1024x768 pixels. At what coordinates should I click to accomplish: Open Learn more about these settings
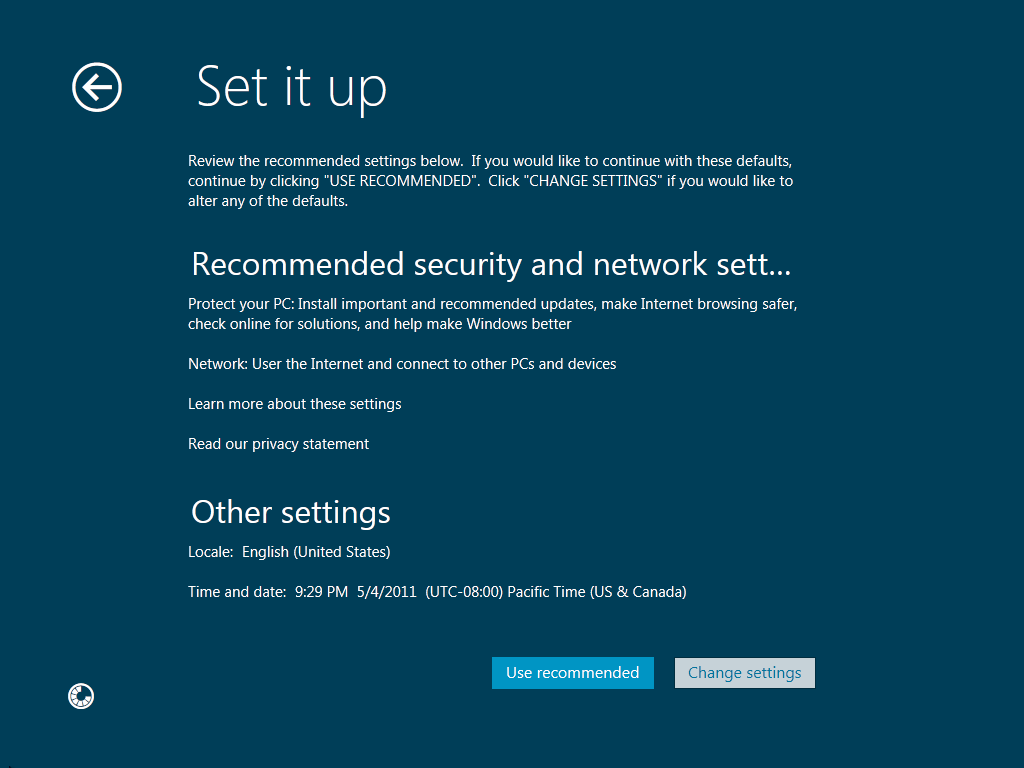[294, 404]
